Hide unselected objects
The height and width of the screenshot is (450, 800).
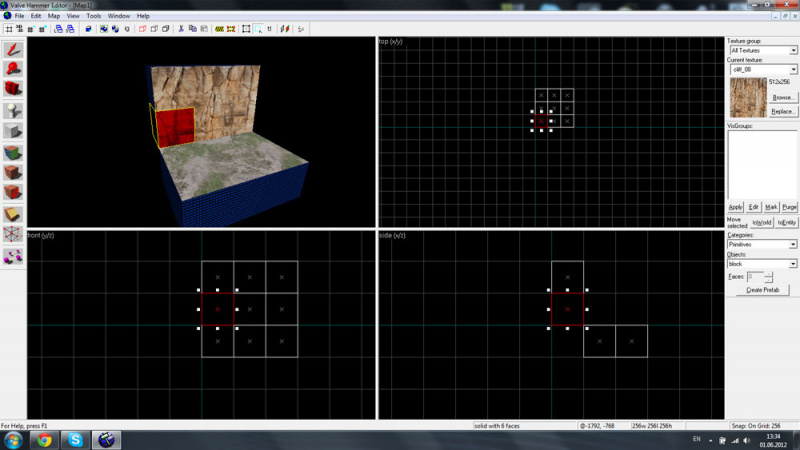154,29
